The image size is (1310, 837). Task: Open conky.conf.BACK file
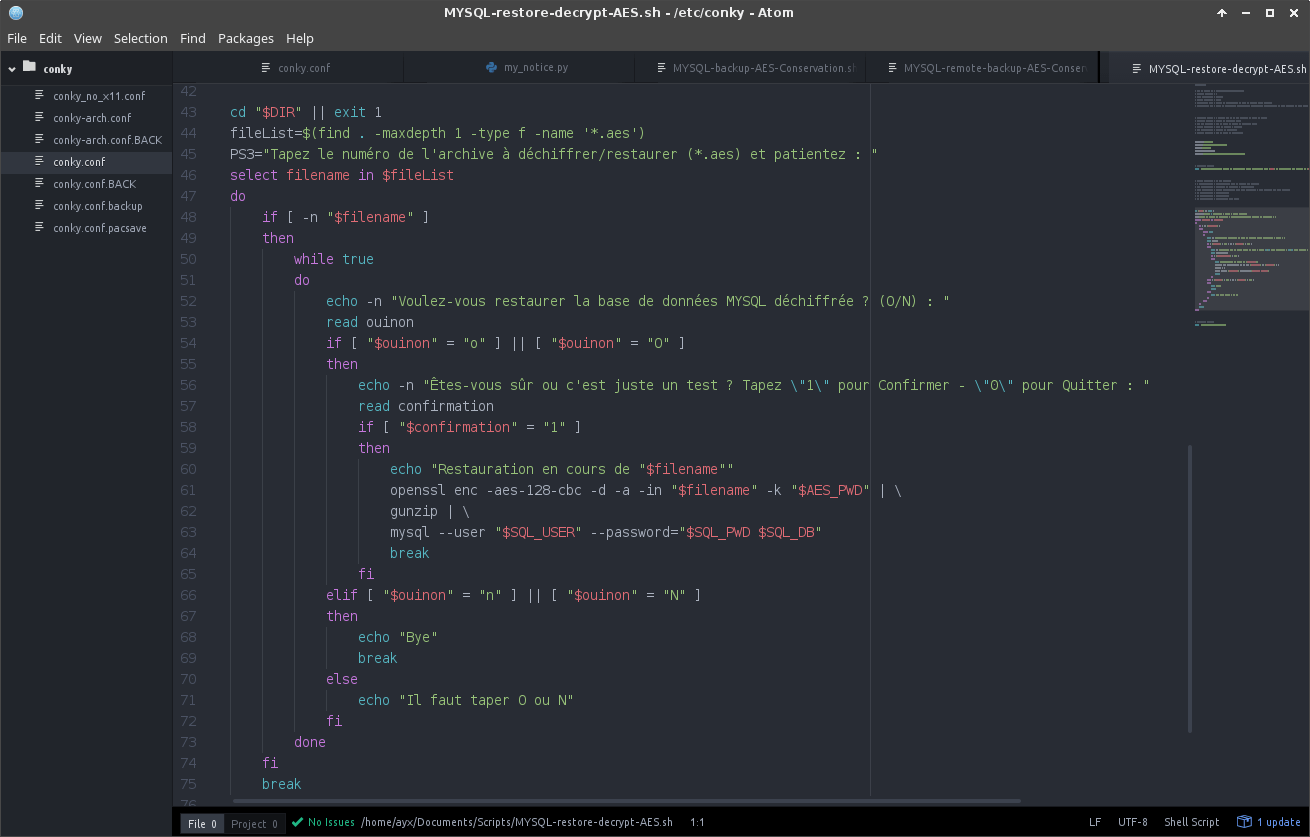tap(94, 184)
